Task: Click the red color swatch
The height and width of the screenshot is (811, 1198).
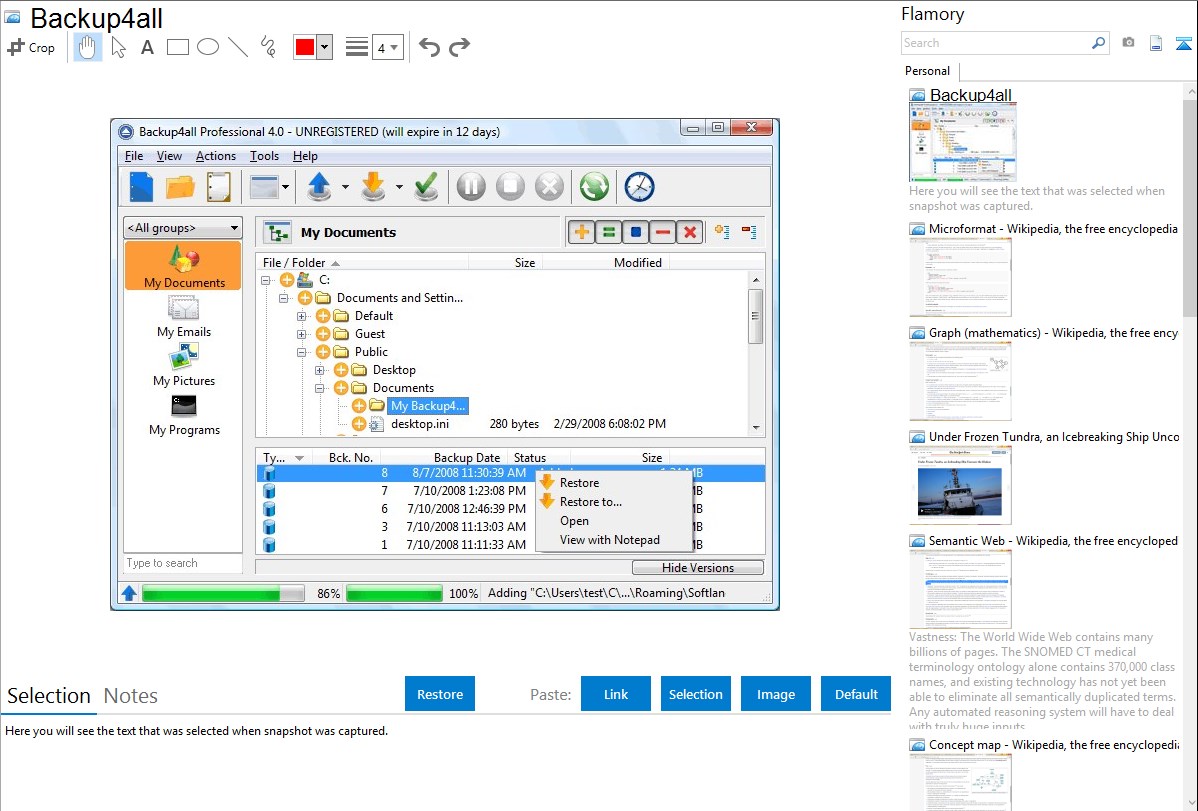Action: [305, 47]
